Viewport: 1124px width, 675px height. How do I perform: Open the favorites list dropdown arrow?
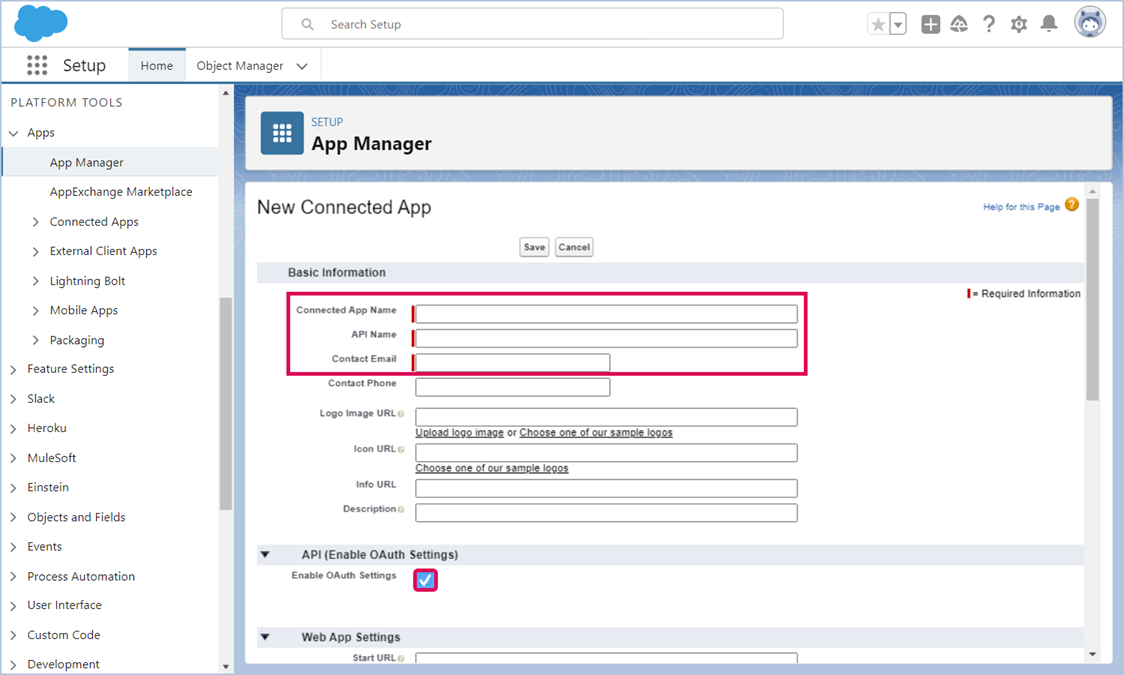pyautogui.click(x=897, y=24)
